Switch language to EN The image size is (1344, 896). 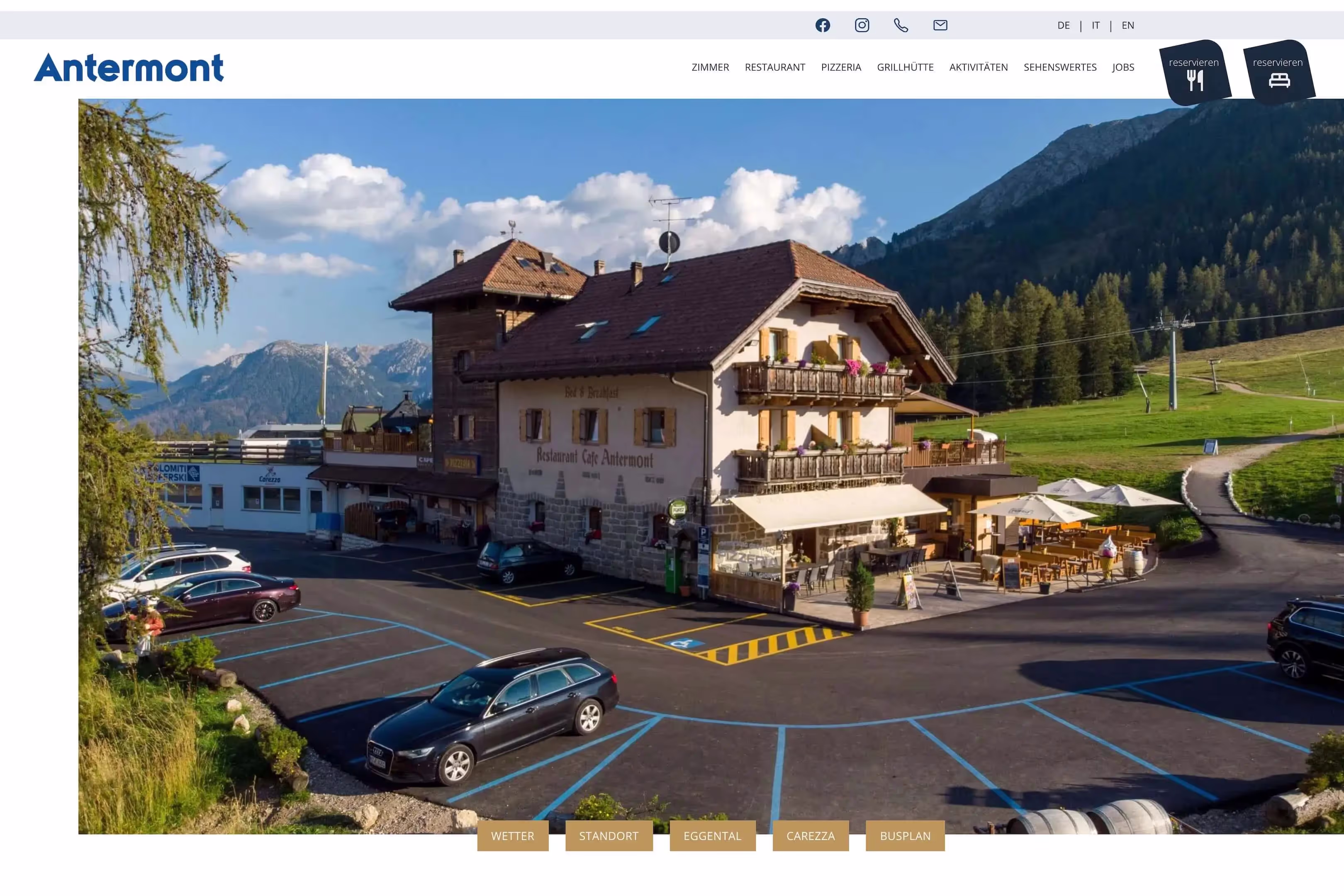point(1127,25)
